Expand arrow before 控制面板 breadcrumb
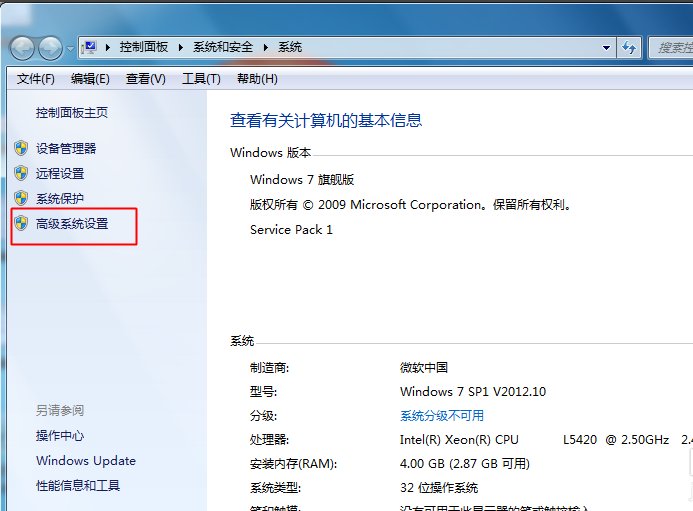 click(107, 47)
